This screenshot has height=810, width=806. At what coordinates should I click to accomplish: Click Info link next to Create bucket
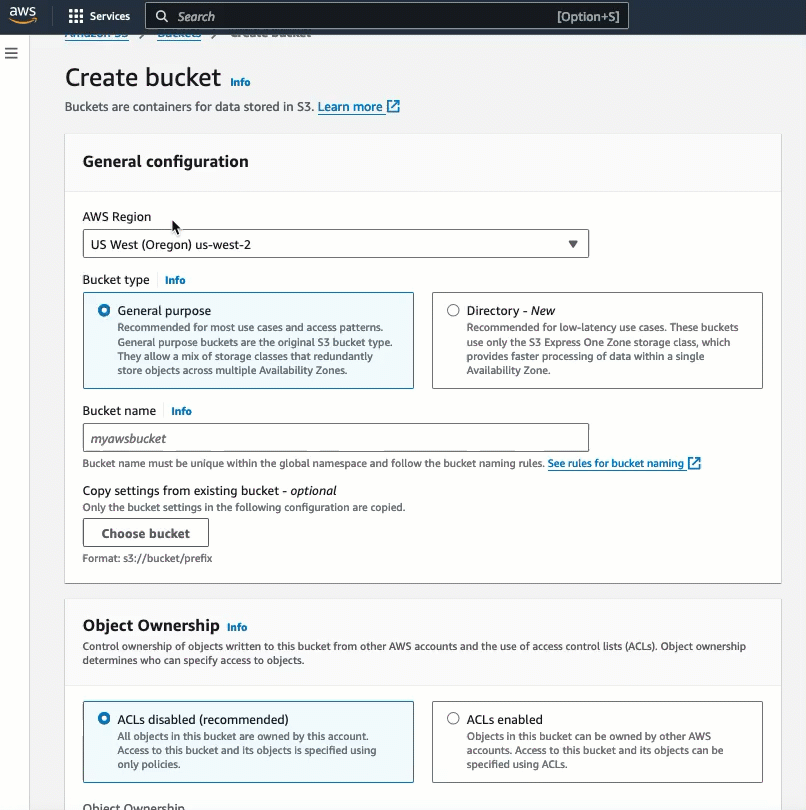coord(240,82)
